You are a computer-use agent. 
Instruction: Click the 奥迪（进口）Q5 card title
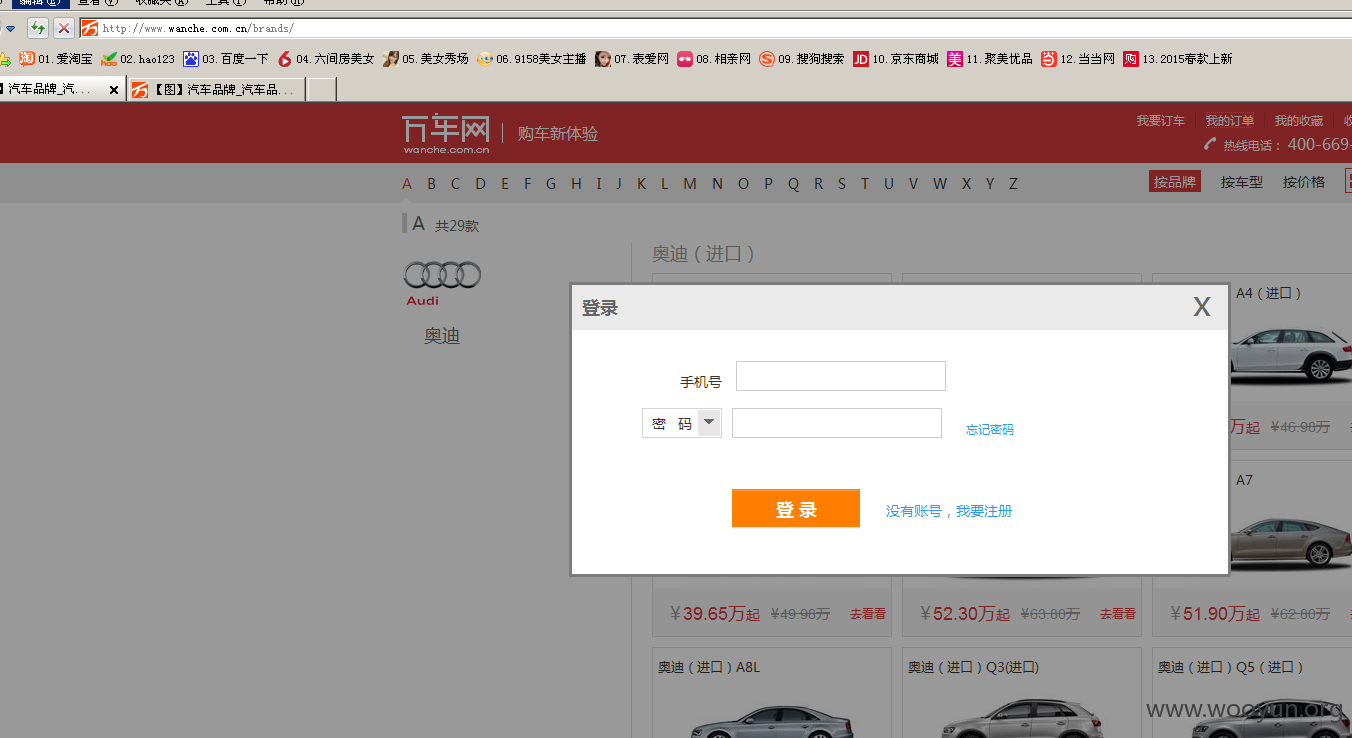pos(1231,667)
